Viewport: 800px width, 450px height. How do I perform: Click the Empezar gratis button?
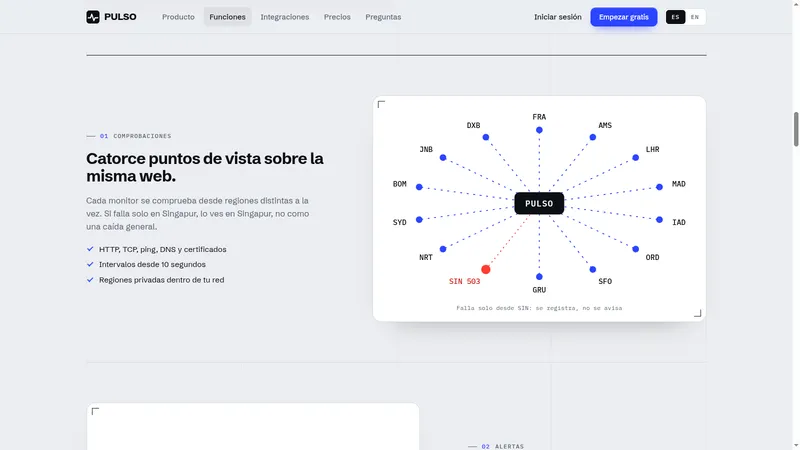(623, 17)
